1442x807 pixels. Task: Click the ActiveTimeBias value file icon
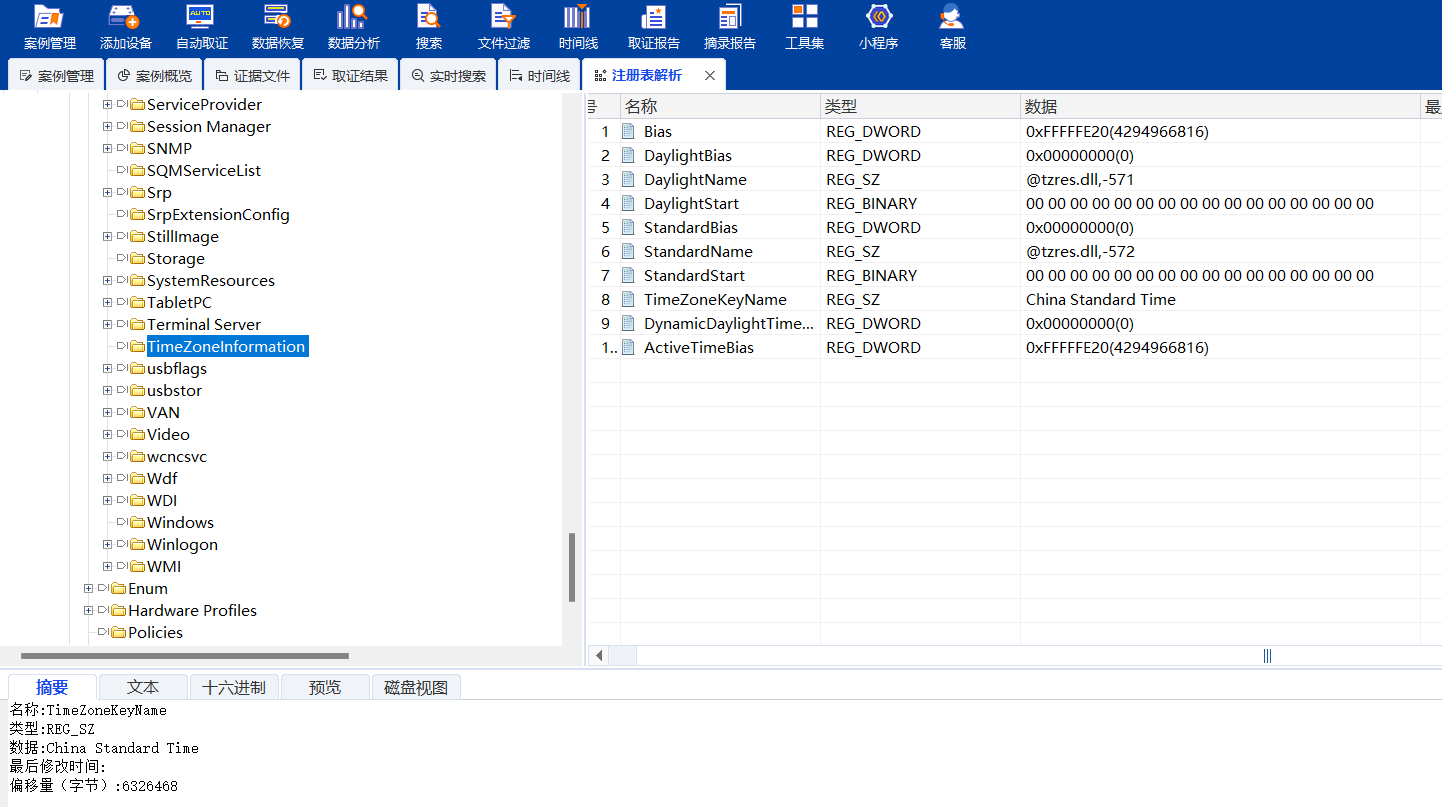629,348
